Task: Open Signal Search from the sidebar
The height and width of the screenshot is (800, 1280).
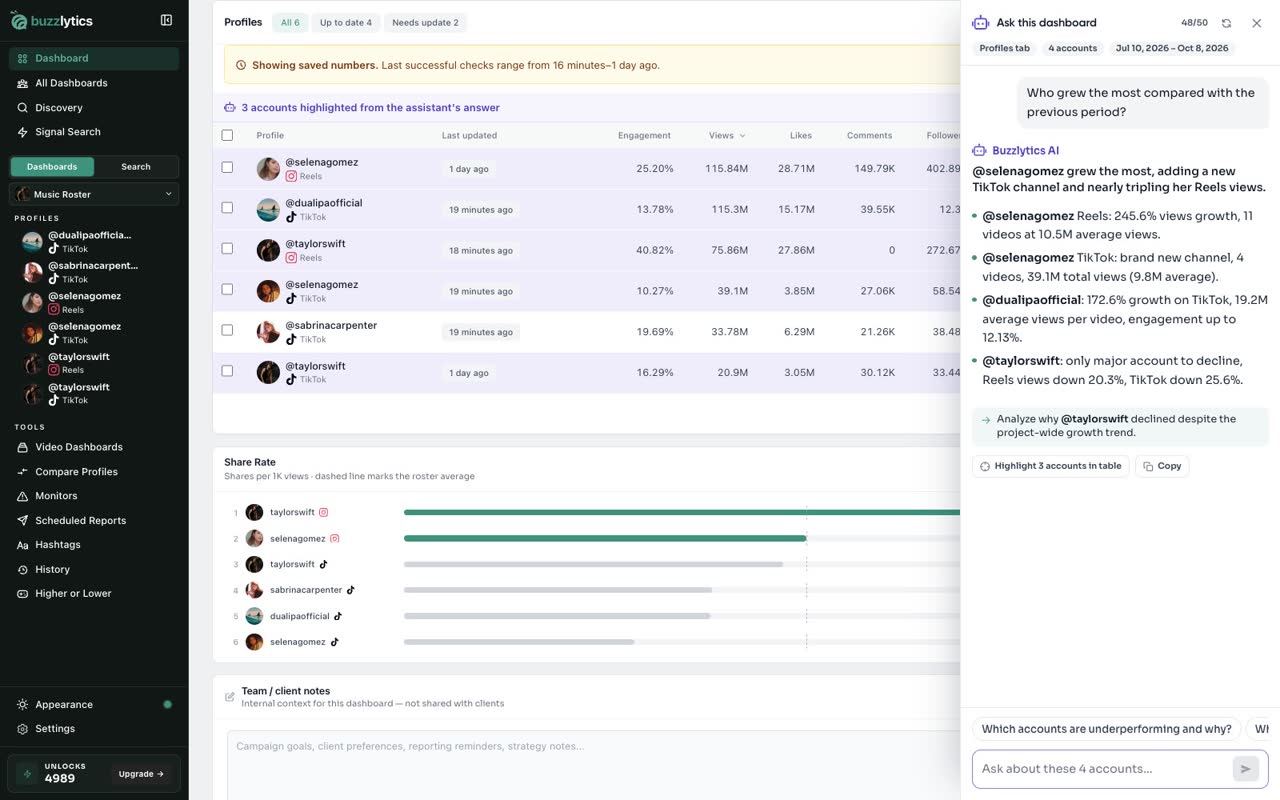Action: (67, 132)
